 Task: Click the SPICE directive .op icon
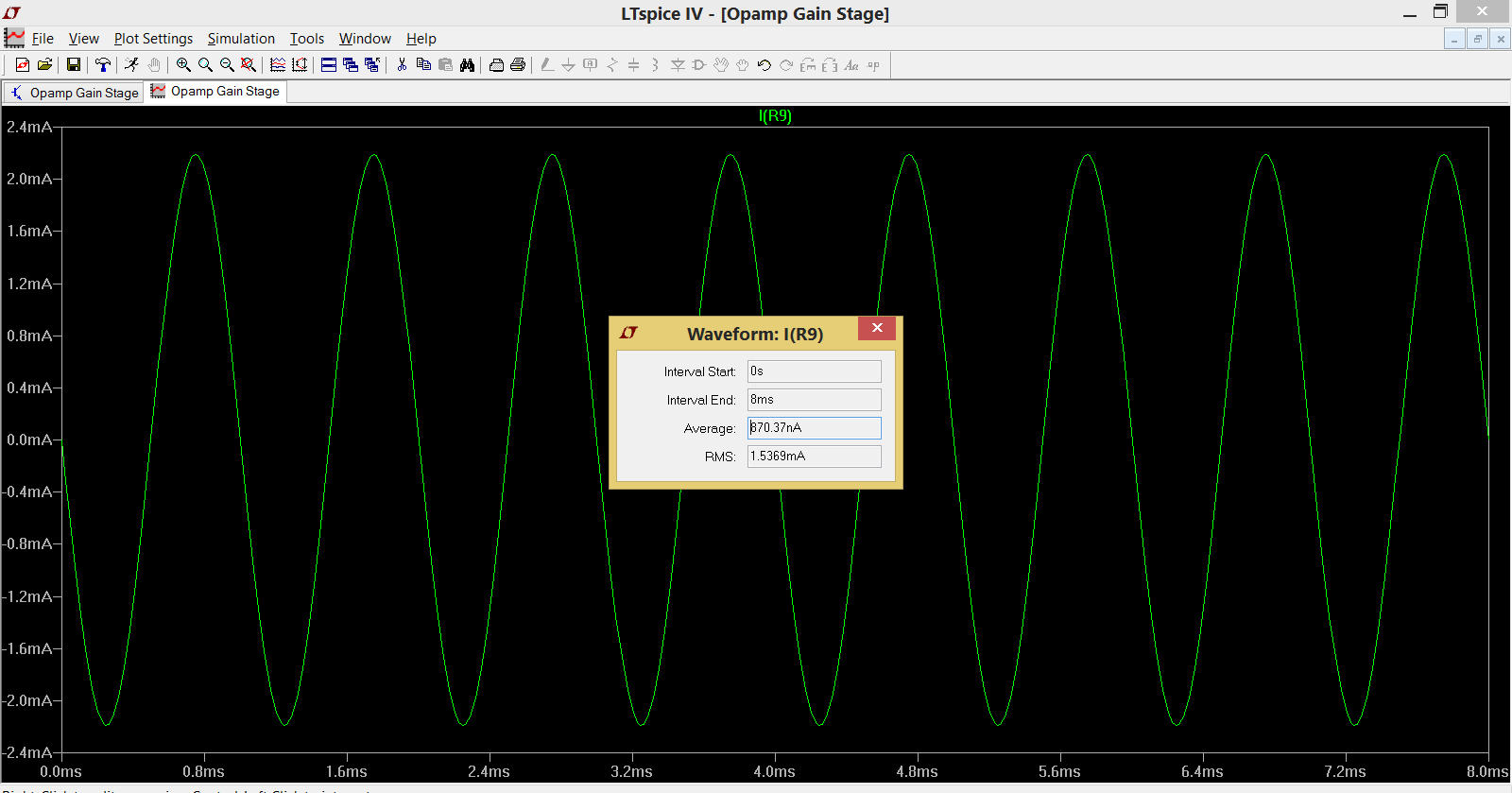pos(873,64)
